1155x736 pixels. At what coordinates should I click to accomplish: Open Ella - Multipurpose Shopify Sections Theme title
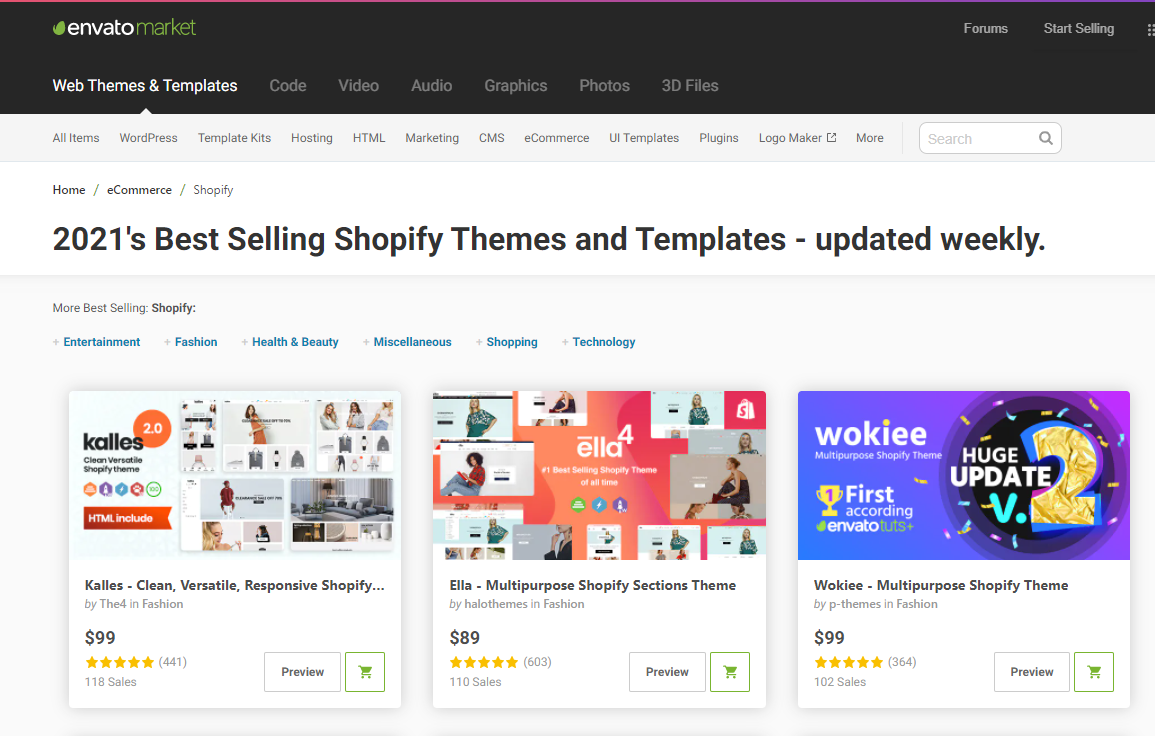click(593, 585)
